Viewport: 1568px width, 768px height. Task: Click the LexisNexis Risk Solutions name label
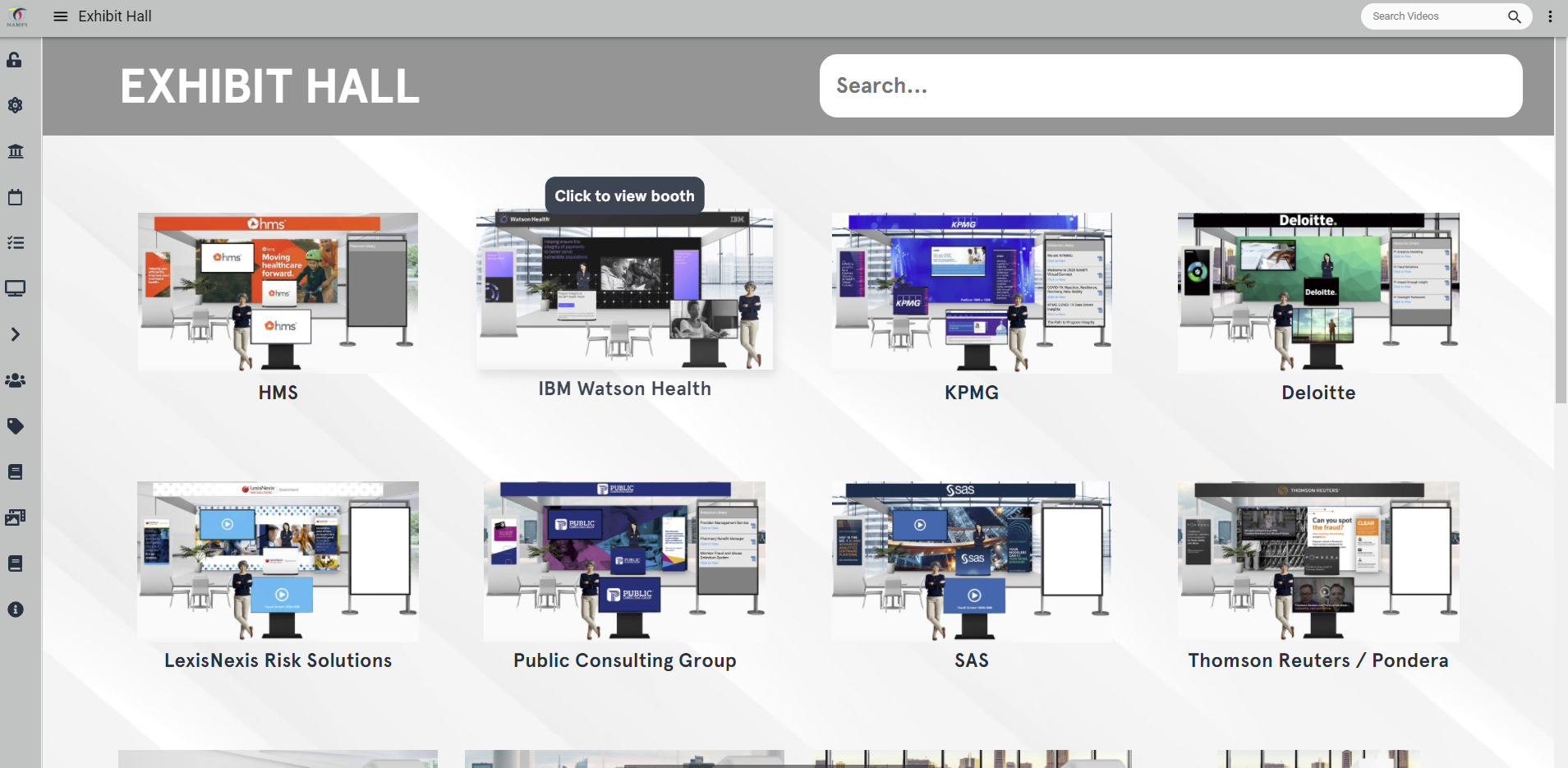point(278,660)
